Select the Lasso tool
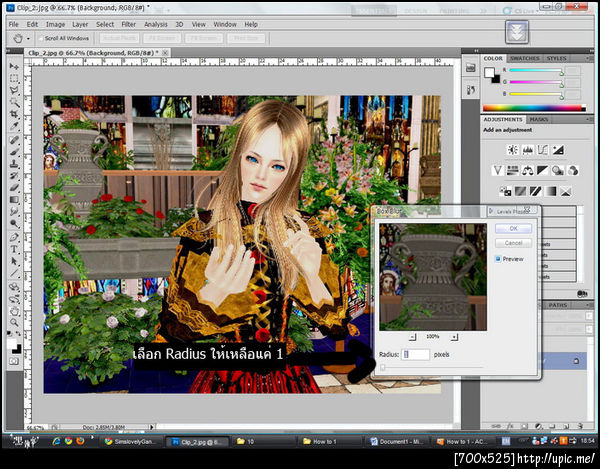Image resolution: width=600 pixels, height=469 pixels. (x=14, y=90)
